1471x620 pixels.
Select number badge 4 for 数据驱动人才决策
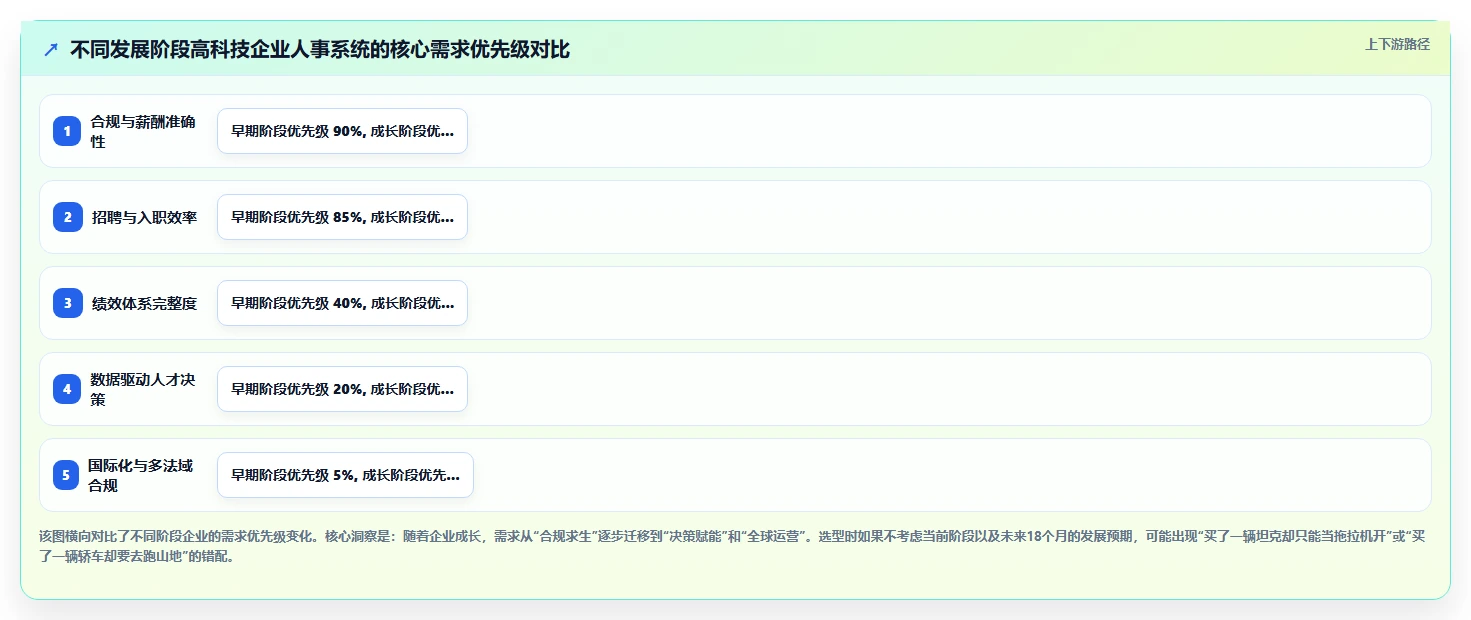coord(67,389)
